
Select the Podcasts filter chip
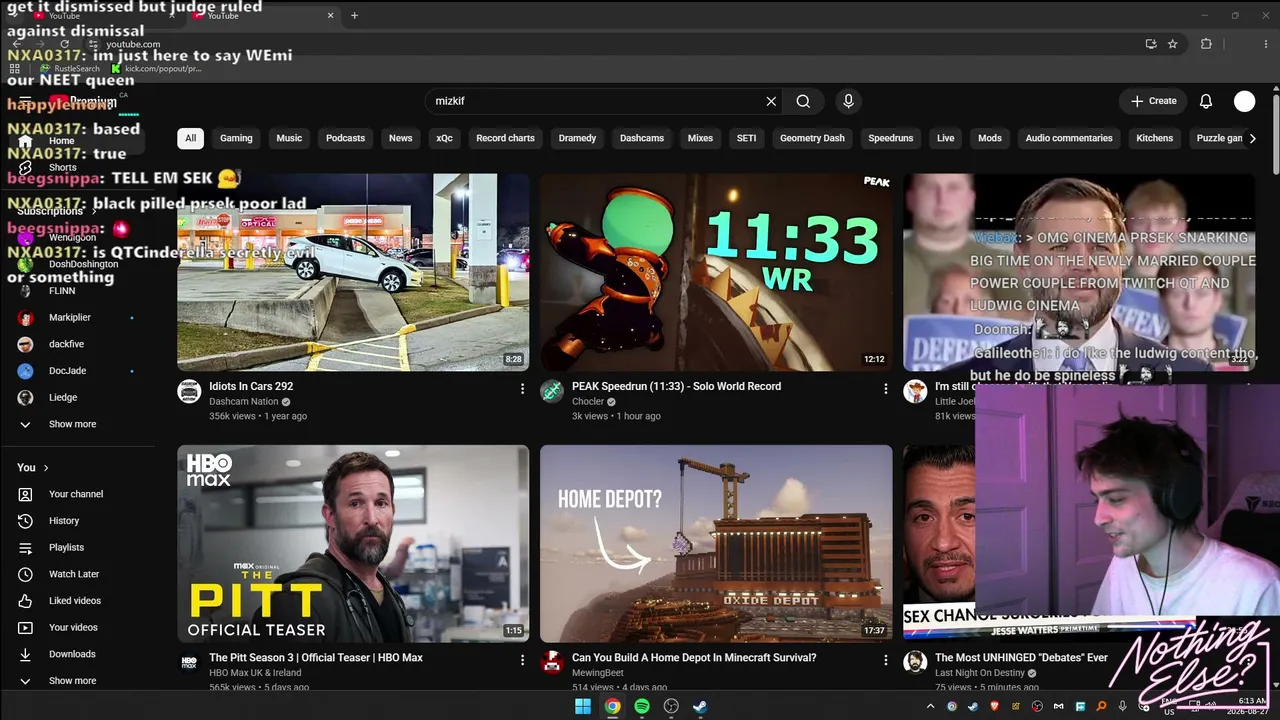[345, 138]
